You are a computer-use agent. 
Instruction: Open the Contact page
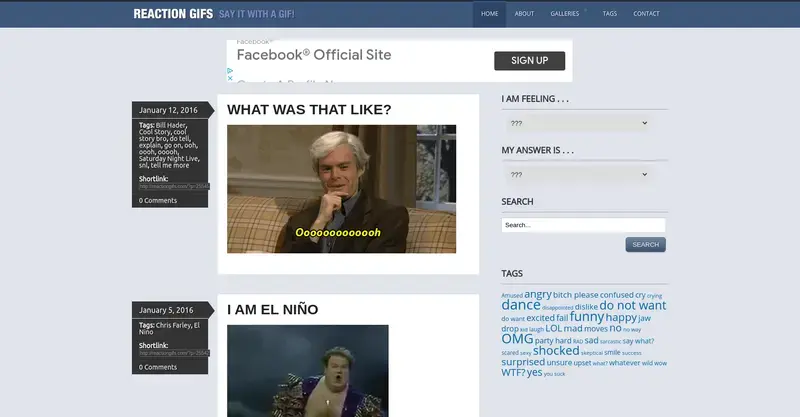[x=646, y=14]
